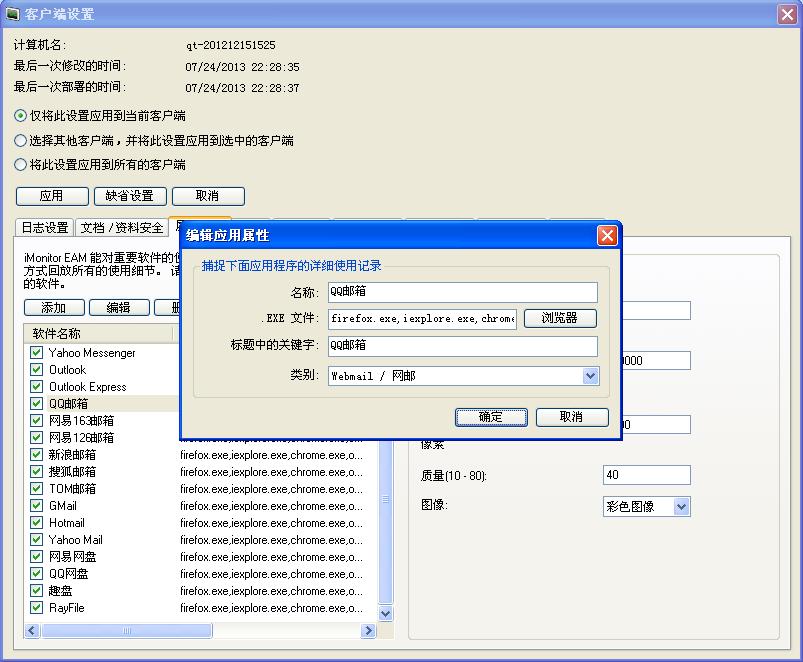
Task: Select 将此设置应用到所有的客户端 option
Action: coord(21,165)
